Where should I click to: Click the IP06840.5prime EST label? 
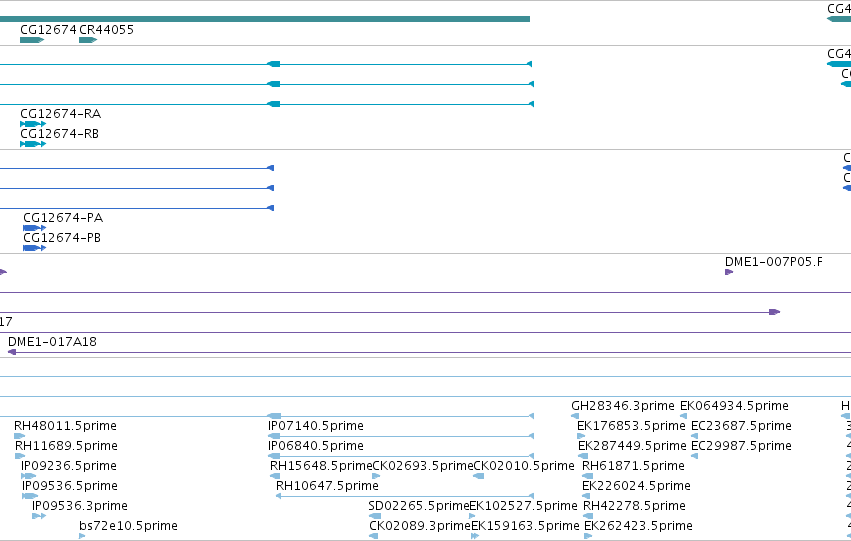[316, 446]
